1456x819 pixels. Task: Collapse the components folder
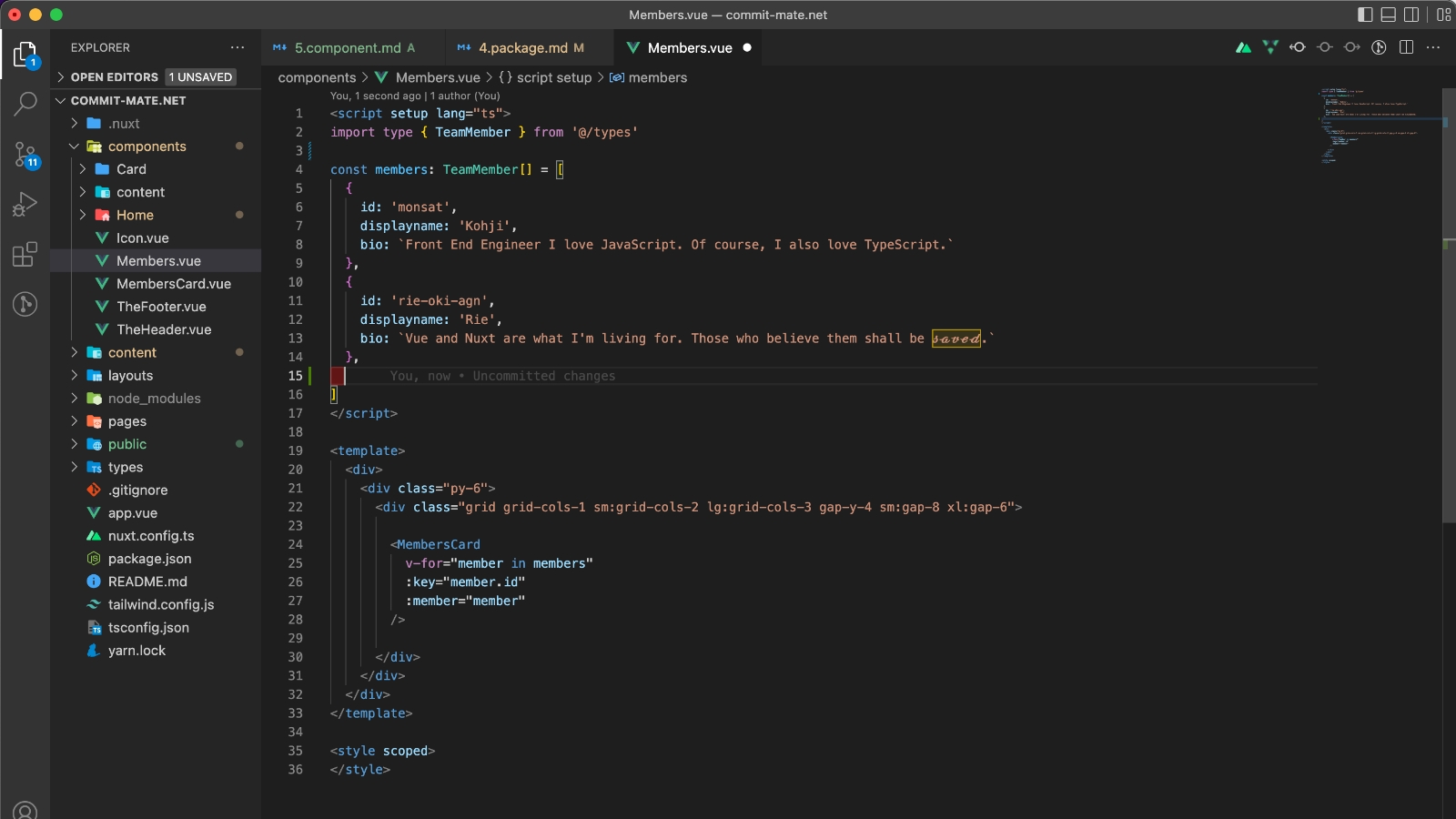tap(147, 147)
